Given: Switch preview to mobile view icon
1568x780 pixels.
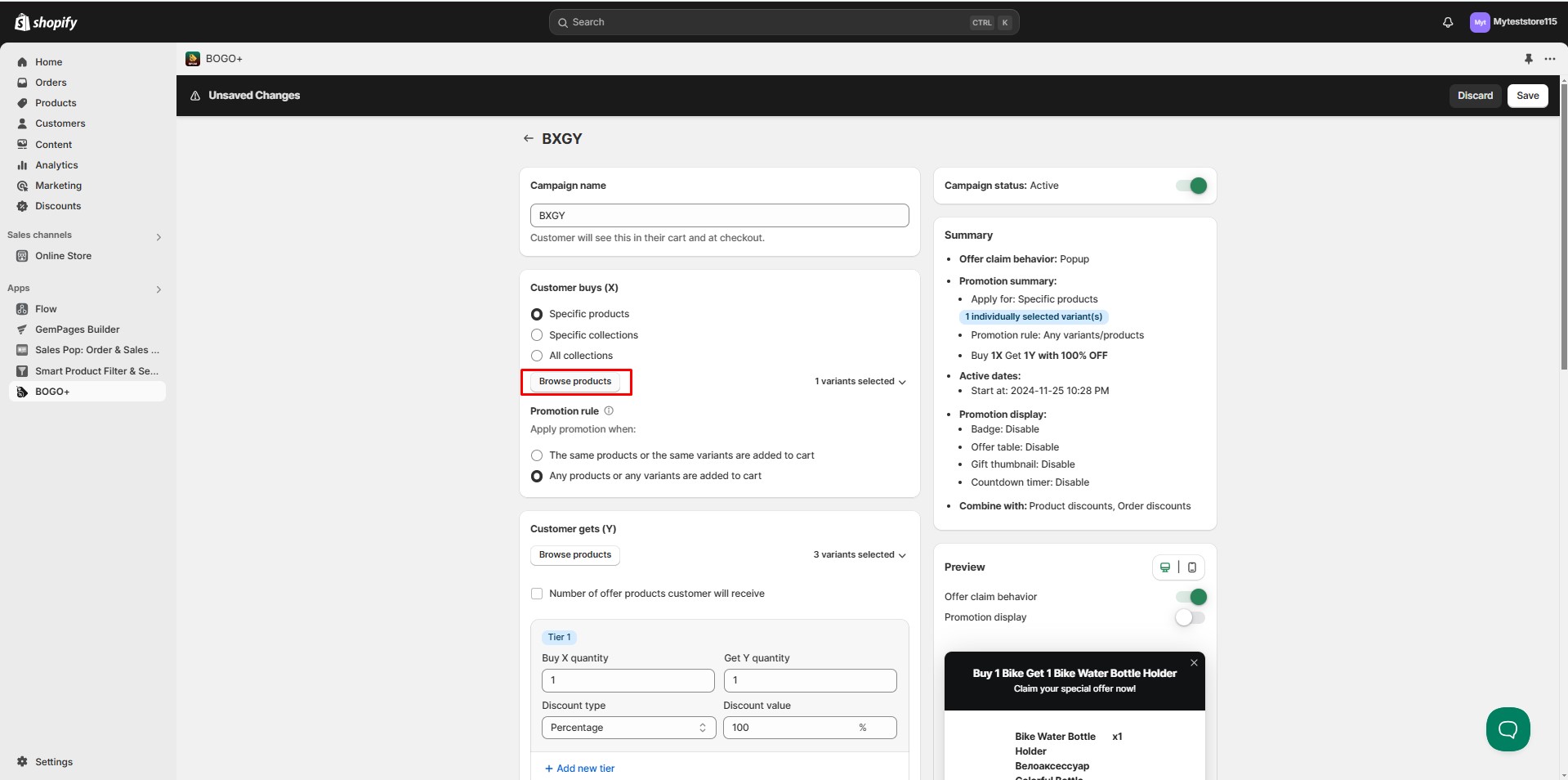Looking at the screenshot, I should tap(1191, 567).
